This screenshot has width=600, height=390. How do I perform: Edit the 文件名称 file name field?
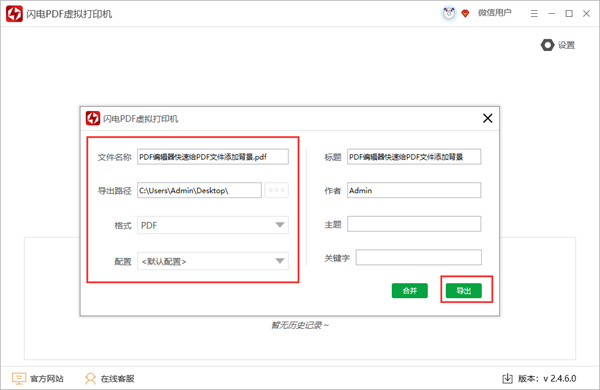point(213,157)
